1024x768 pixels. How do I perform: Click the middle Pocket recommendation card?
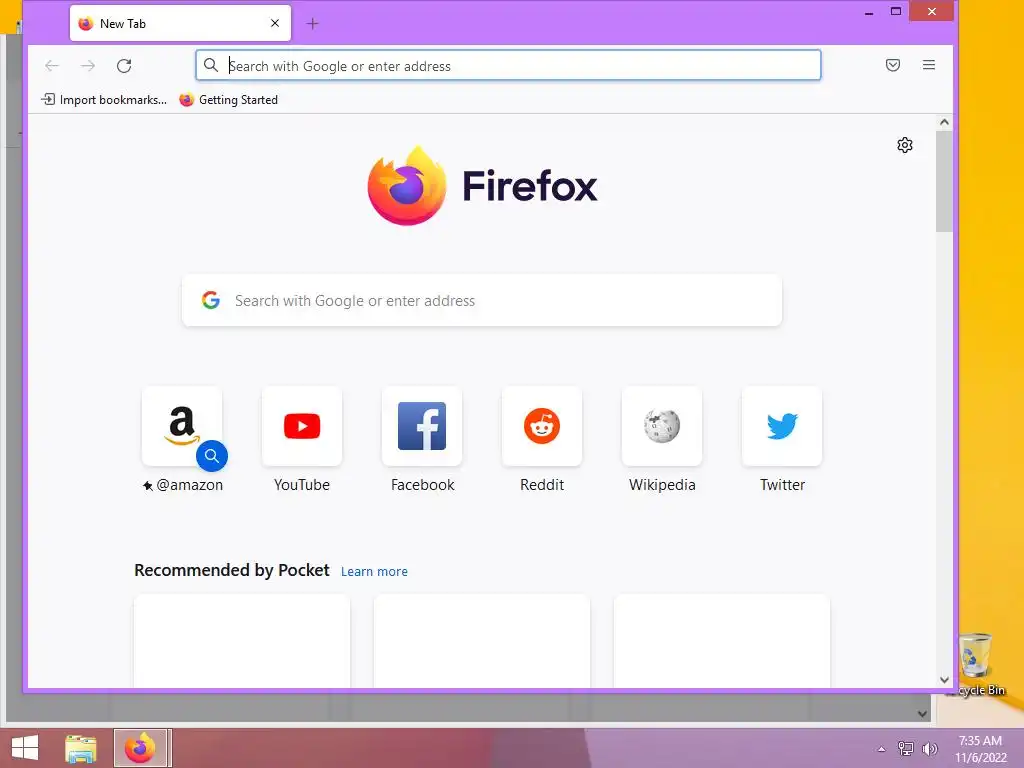[482, 641]
